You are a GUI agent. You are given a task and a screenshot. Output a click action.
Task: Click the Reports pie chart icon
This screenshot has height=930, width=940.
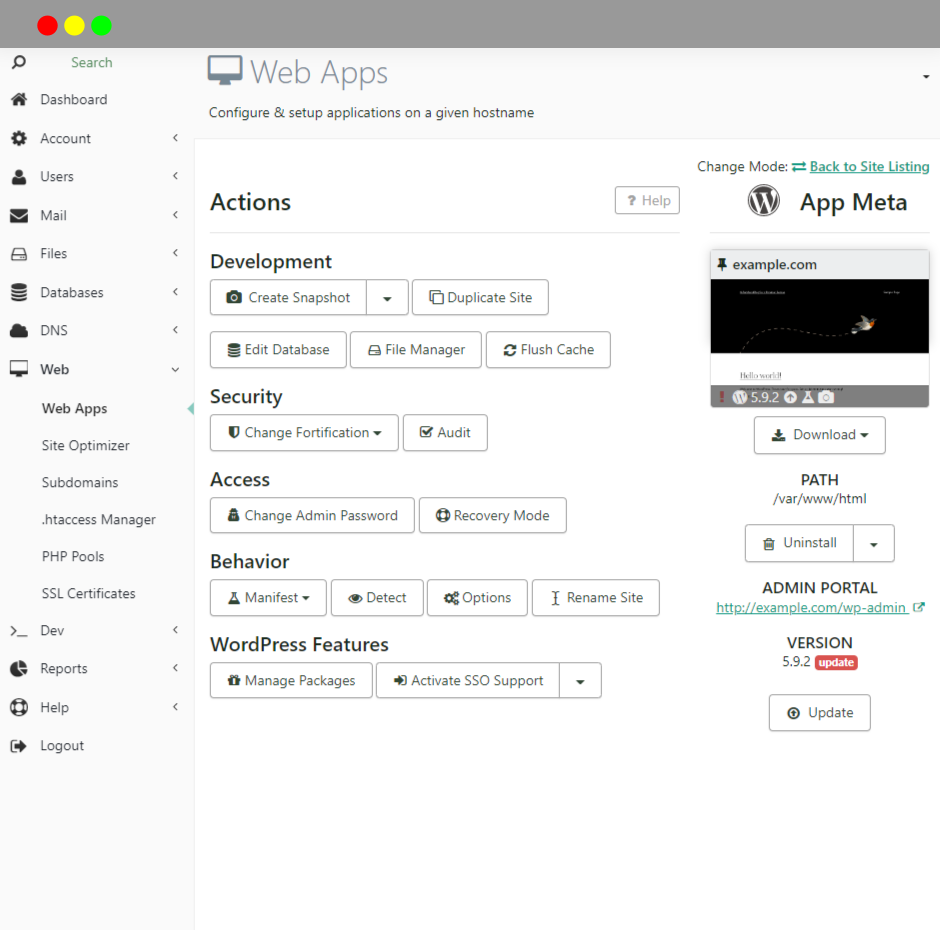point(19,669)
